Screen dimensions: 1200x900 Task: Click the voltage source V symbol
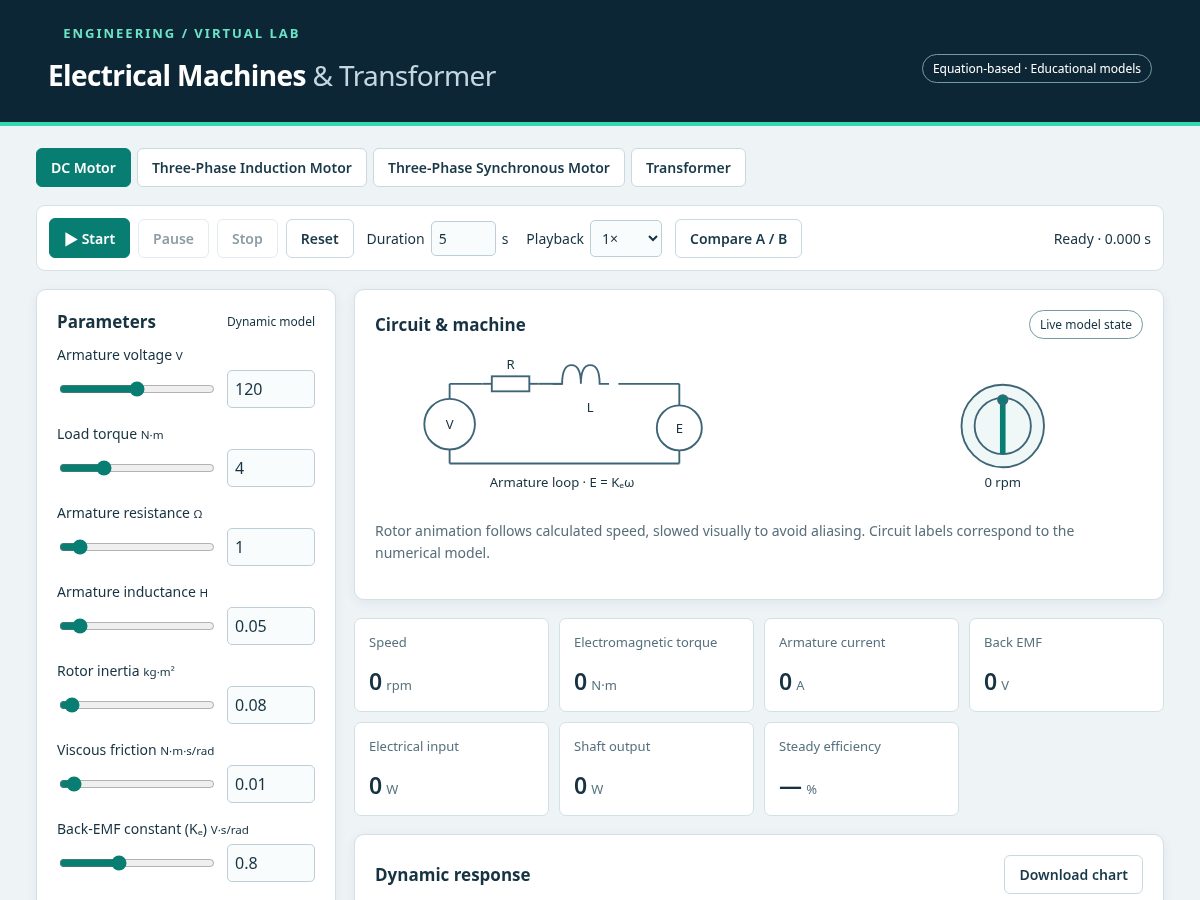(x=449, y=424)
